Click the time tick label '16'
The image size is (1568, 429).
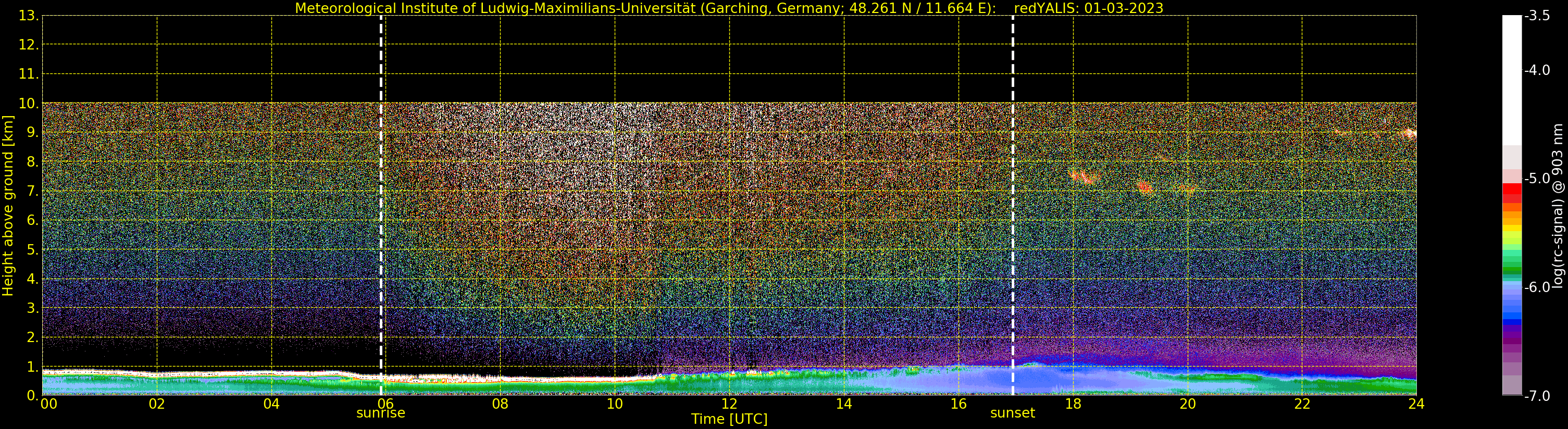tap(958, 404)
